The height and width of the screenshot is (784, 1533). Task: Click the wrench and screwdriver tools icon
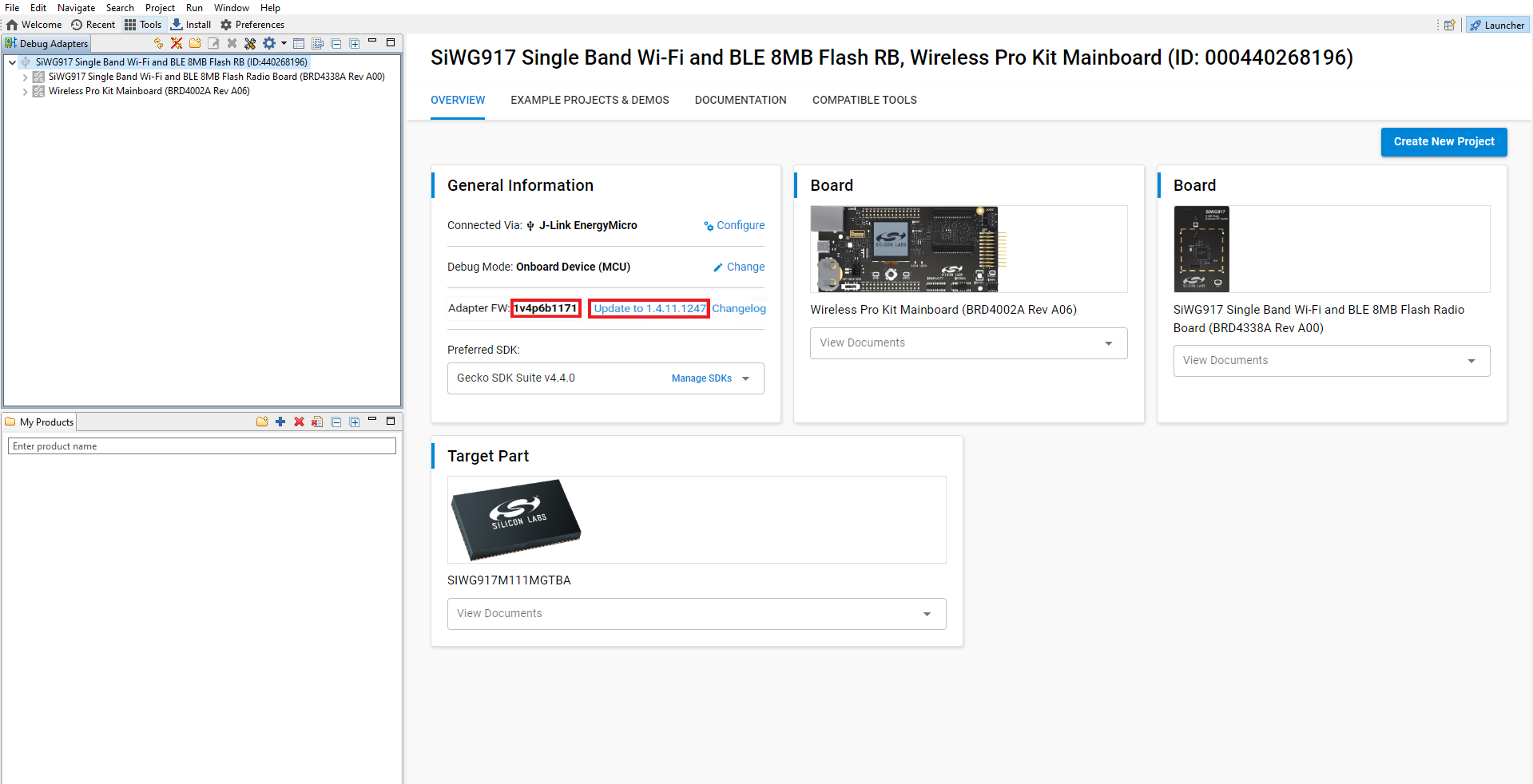click(x=250, y=43)
